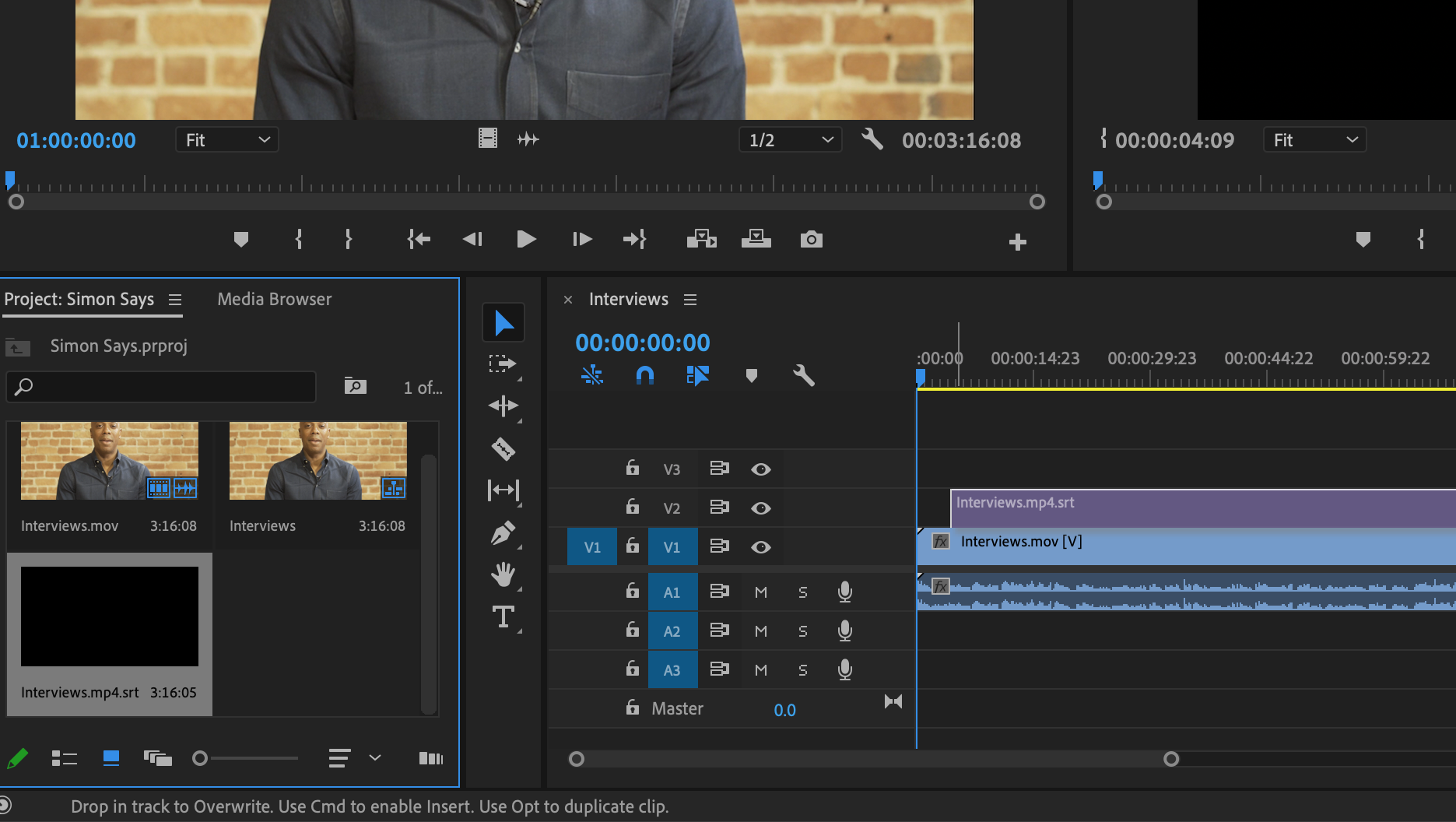This screenshot has width=1456, height=822.
Task: Select the Interviews.mov clip thumbnail
Action: [110, 461]
